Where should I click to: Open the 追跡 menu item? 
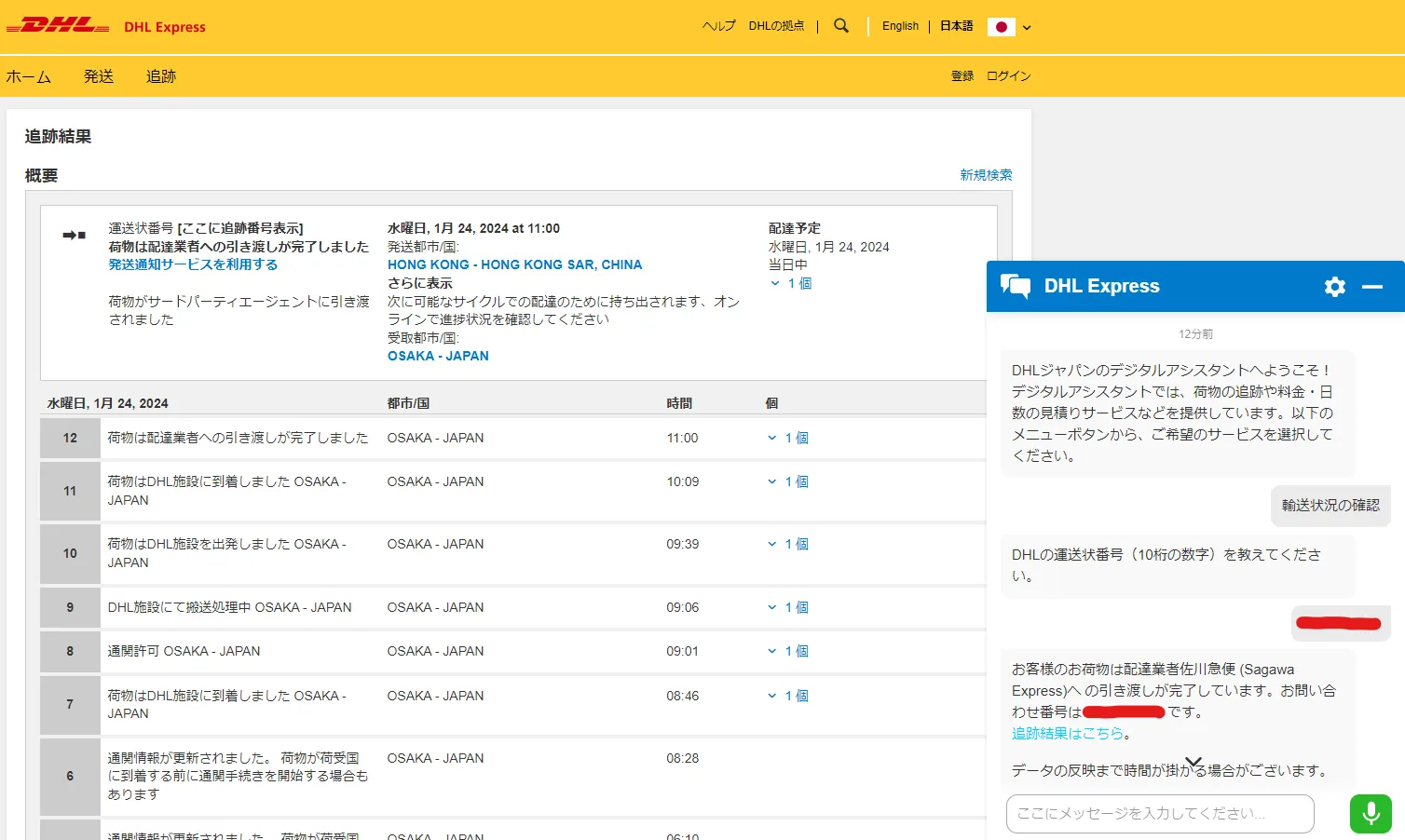tap(161, 76)
